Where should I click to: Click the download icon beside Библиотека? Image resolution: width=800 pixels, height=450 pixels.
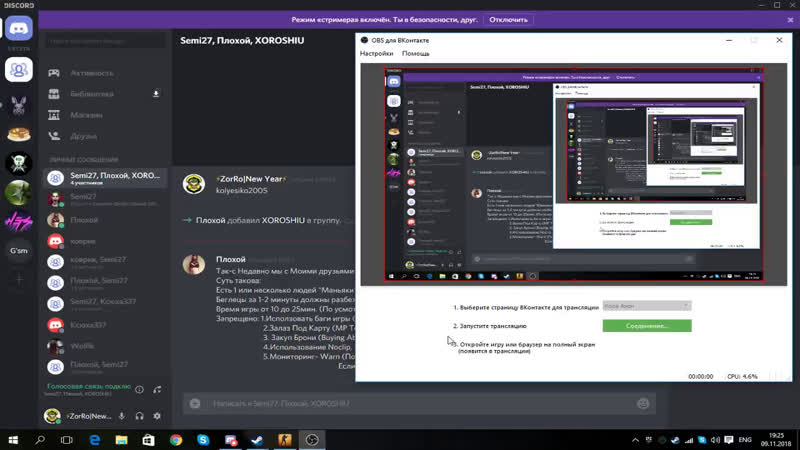(156, 94)
